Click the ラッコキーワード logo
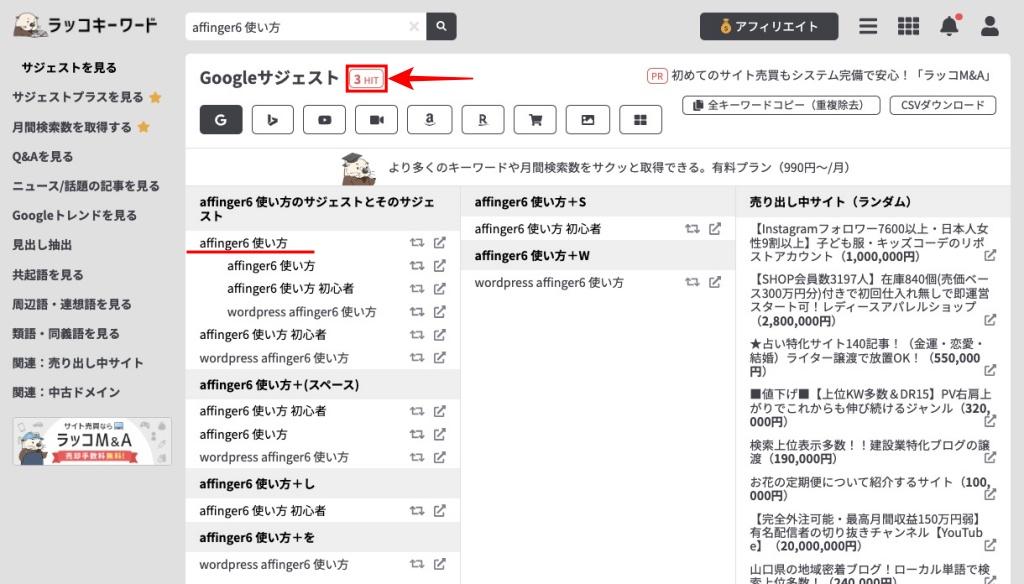 pyautogui.click(x=86, y=25)
